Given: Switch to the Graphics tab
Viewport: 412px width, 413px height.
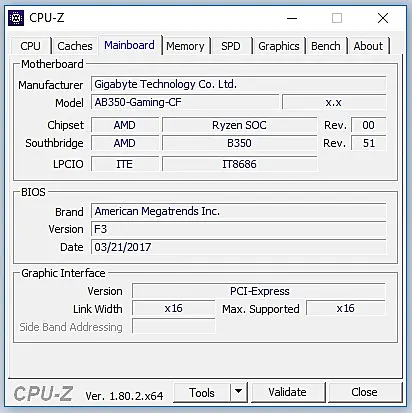Looking at the screenshot, I should coord(279,46).
